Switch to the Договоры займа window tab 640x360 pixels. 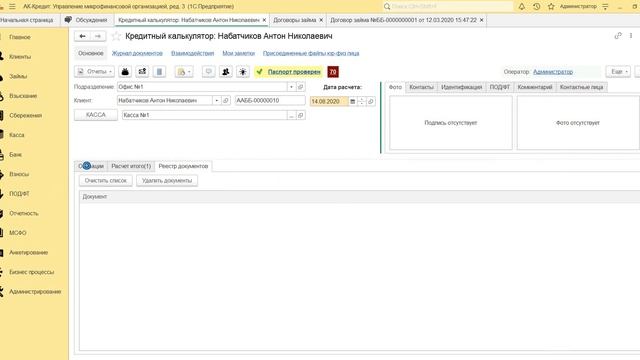(294, 20)
